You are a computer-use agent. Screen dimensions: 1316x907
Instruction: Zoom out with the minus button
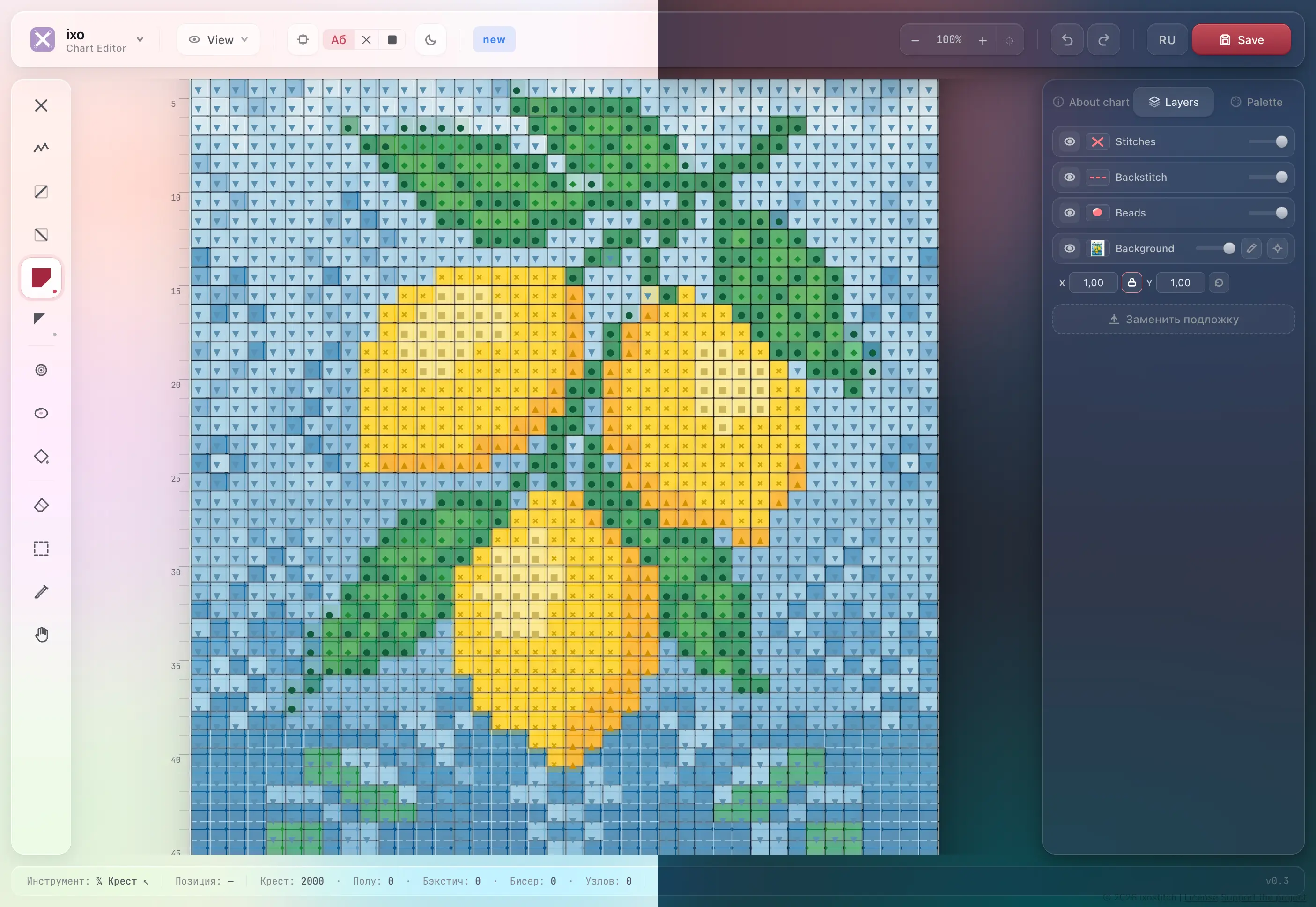915,40
